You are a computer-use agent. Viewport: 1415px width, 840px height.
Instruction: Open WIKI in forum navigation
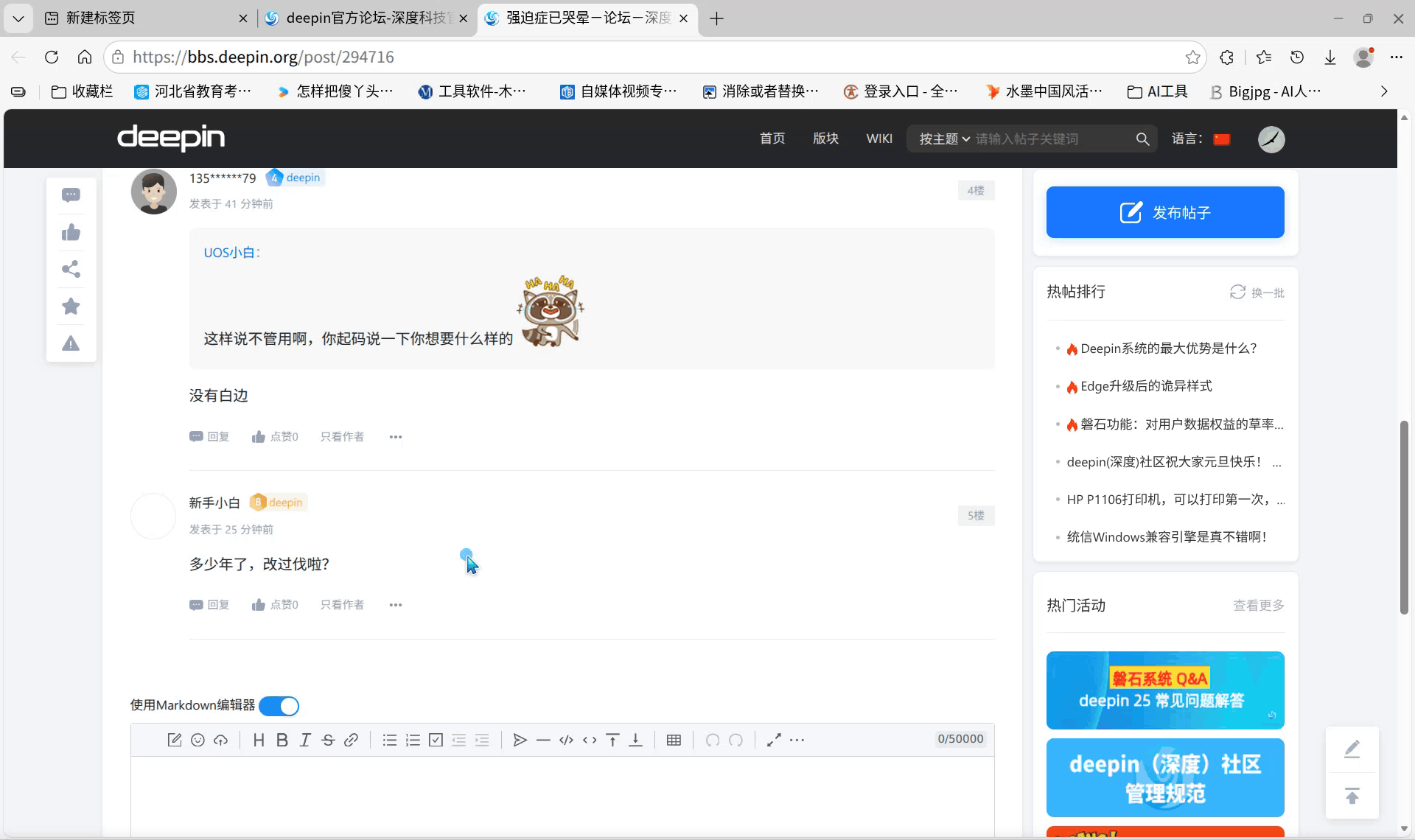[879, 139]
